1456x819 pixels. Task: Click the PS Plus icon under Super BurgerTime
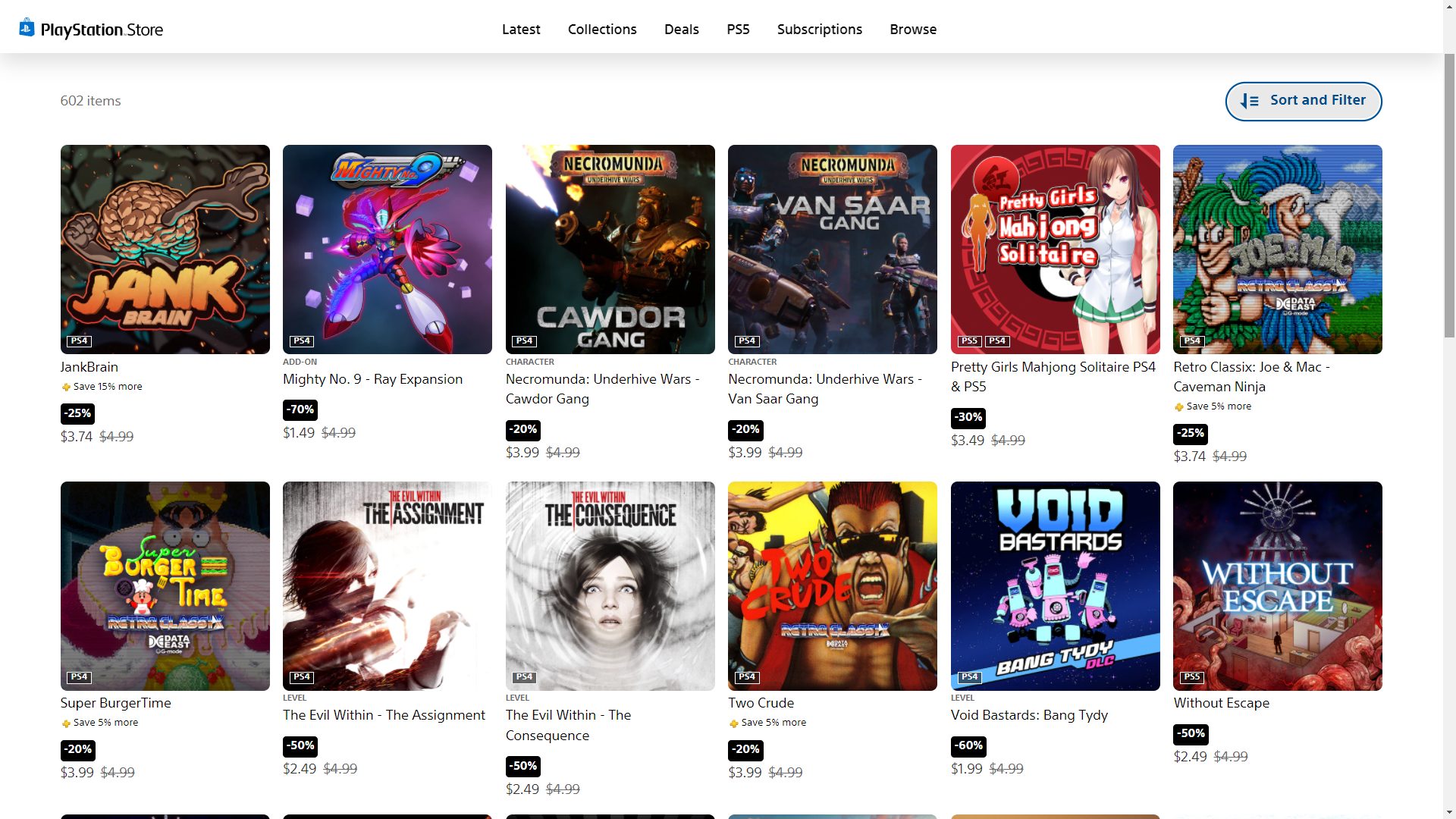point(66,723)
